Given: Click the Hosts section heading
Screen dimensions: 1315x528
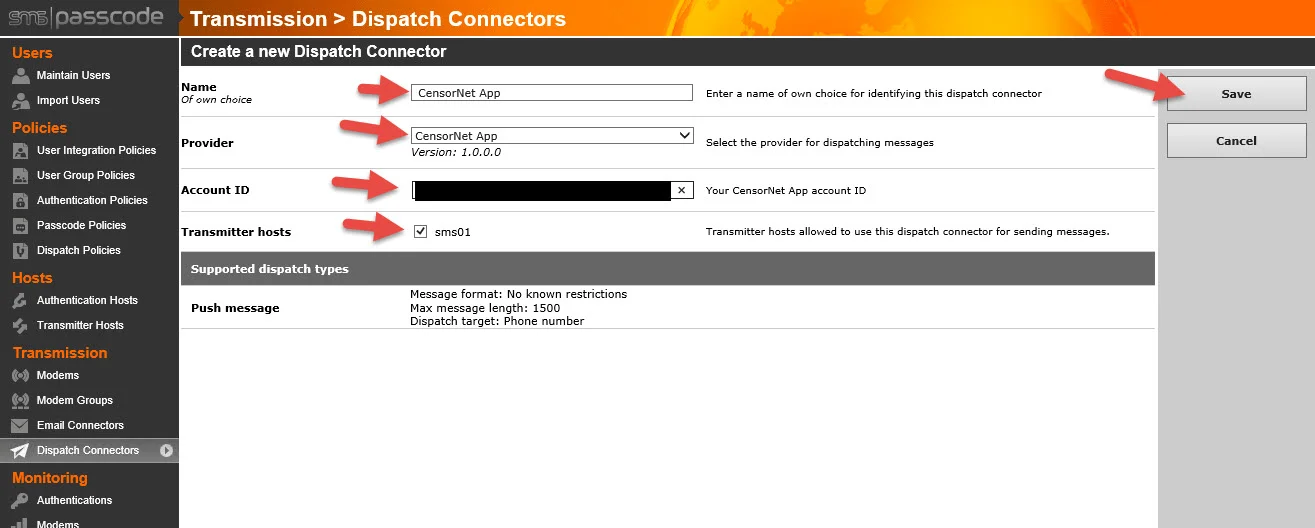Looking at the screenshot, I should tap(32, 278).
